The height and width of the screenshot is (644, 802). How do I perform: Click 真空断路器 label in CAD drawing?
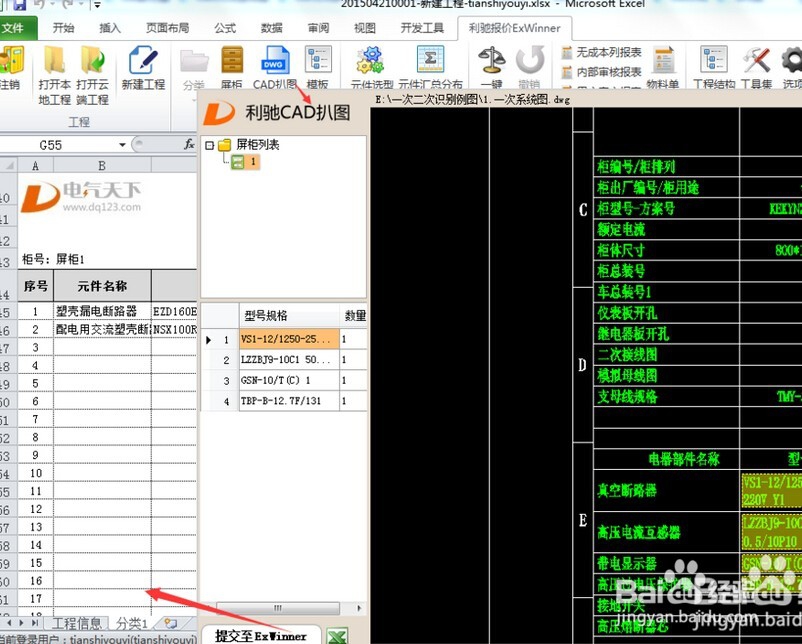627,490
